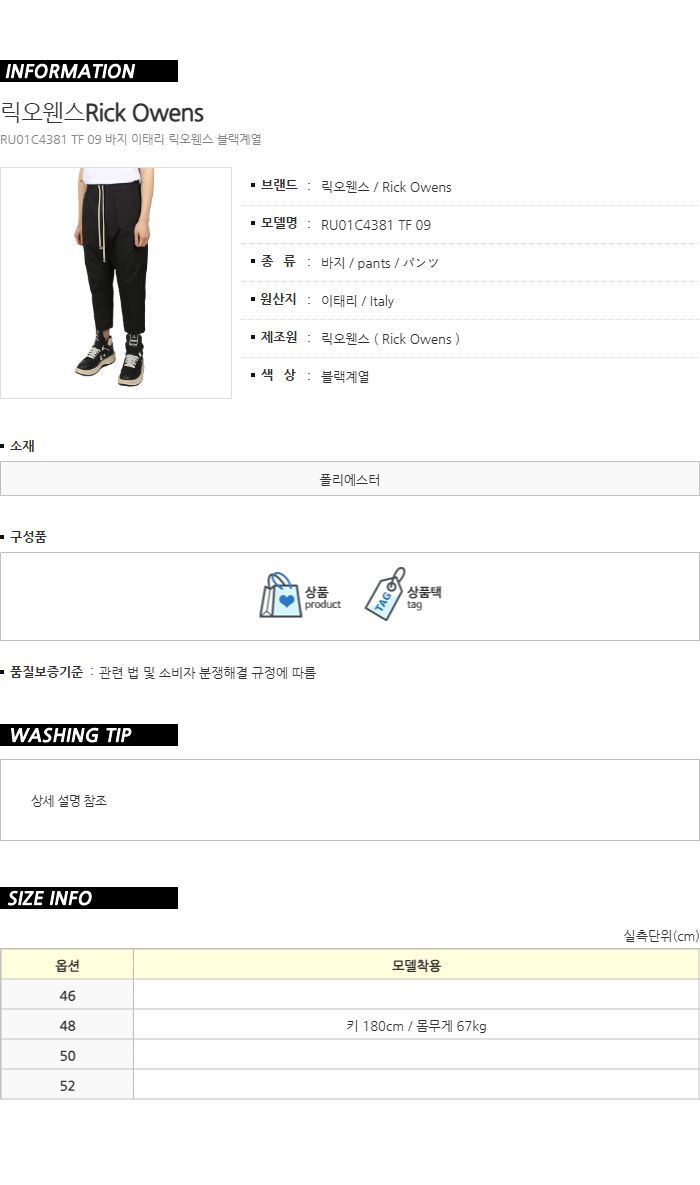Click the brand value 릭오웬스 / Rick Owens
Screen dimensions: 700x1185
click(386, 187)
